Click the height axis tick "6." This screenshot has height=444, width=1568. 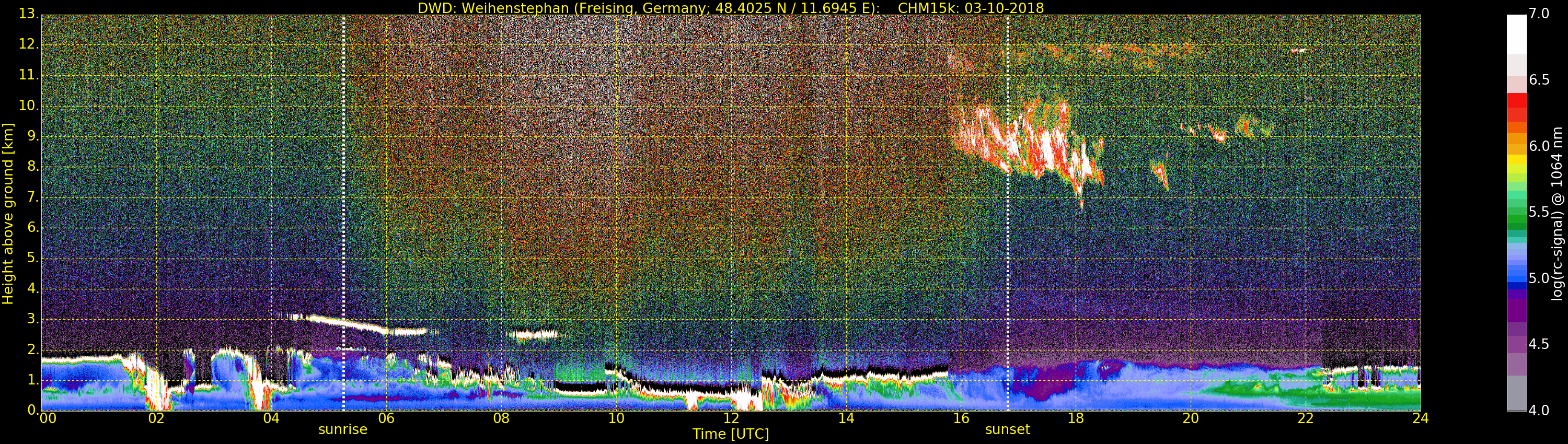[x=32, y=227]
